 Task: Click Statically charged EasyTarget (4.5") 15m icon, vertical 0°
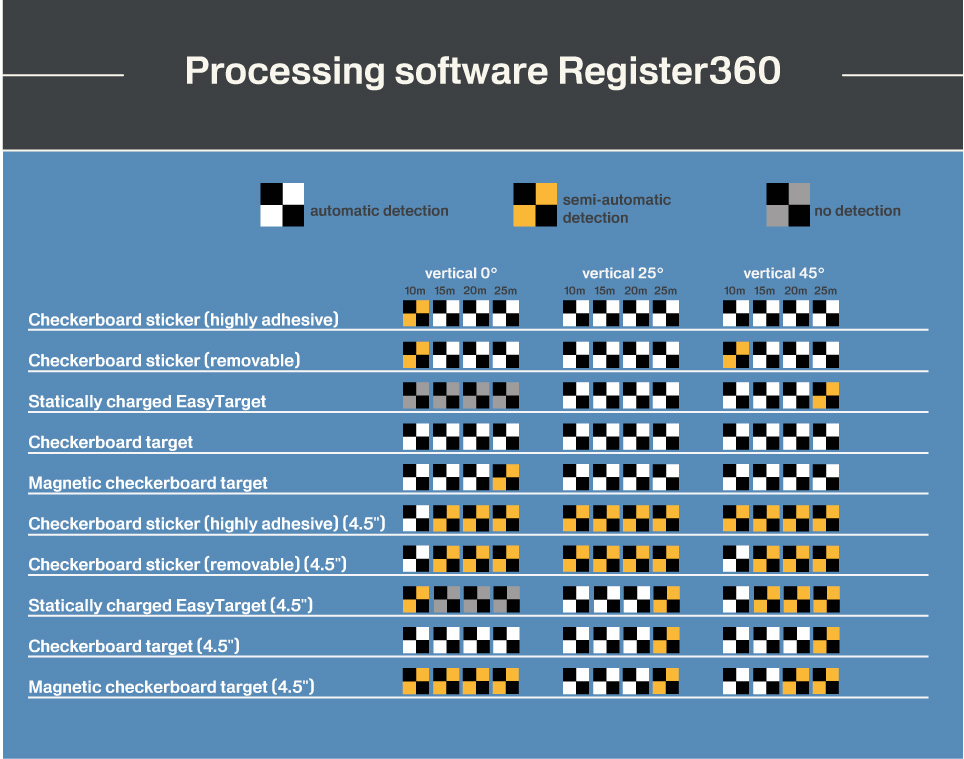pyautogui.click(x=446, y=599)
